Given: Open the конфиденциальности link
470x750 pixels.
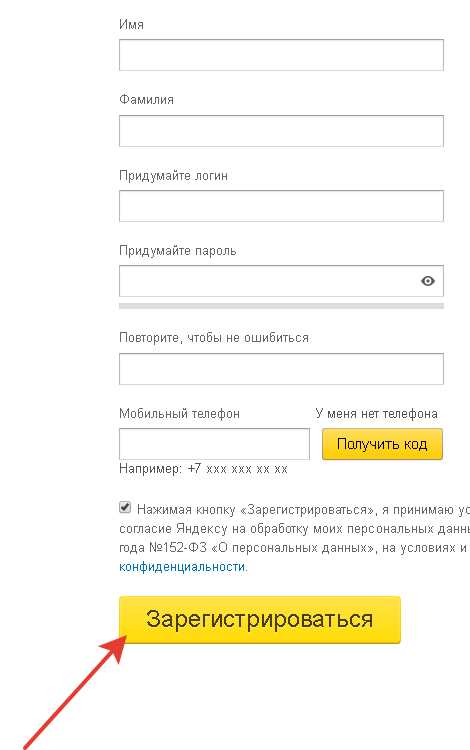Looking at the screenshot, I should pyautogui.click(x=182, y=567).
